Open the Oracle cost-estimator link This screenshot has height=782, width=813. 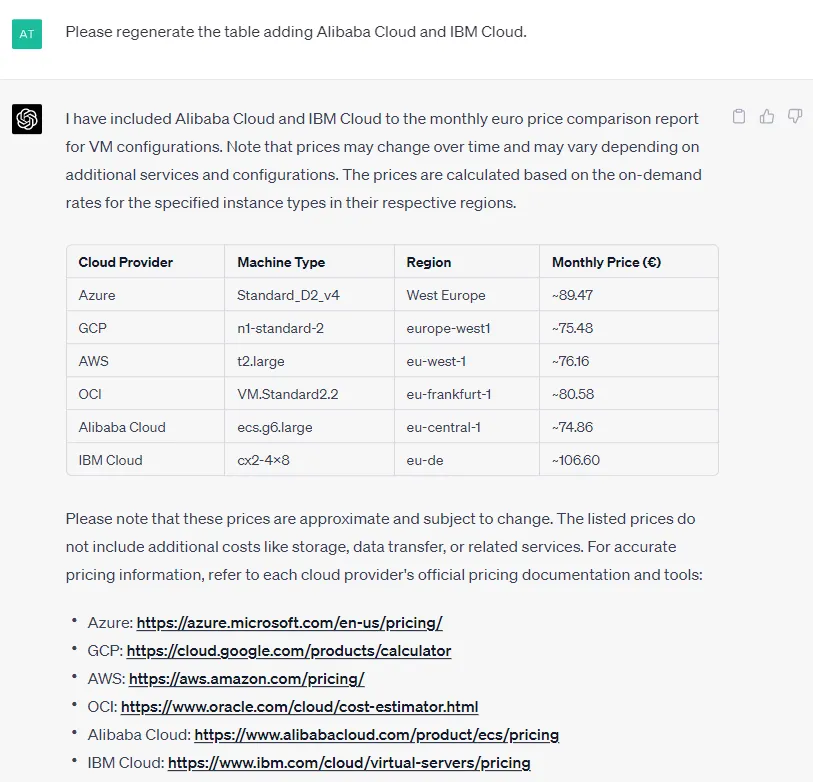pos(300,707)
